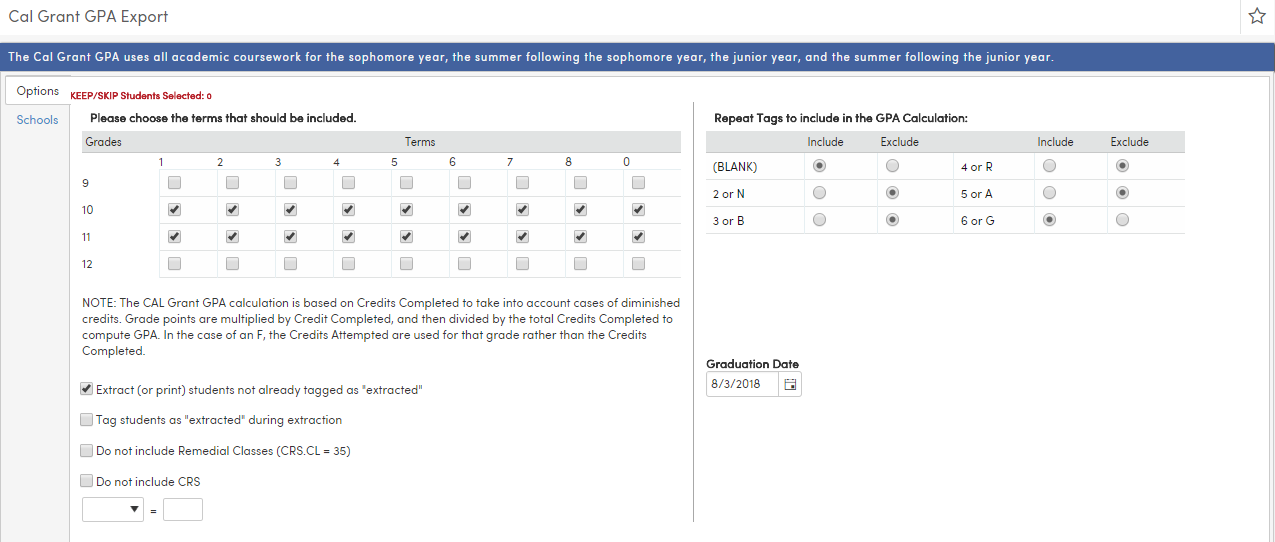Viewport: 1275px width, 542px height.
Task: Check grade 9 term 1 checkbox
Action: coord(175,183)
